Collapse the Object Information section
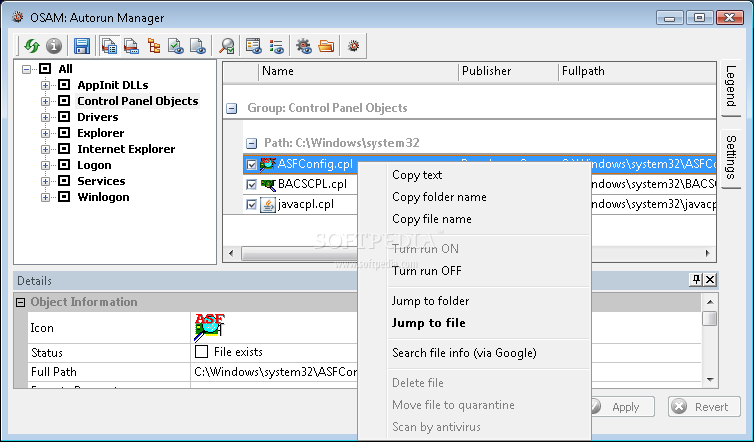This screenshot has width=754, height=442. coord(20,302)
